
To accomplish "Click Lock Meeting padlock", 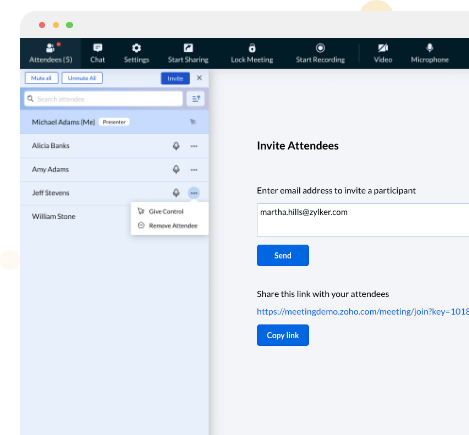I will (x=252, y=53).
